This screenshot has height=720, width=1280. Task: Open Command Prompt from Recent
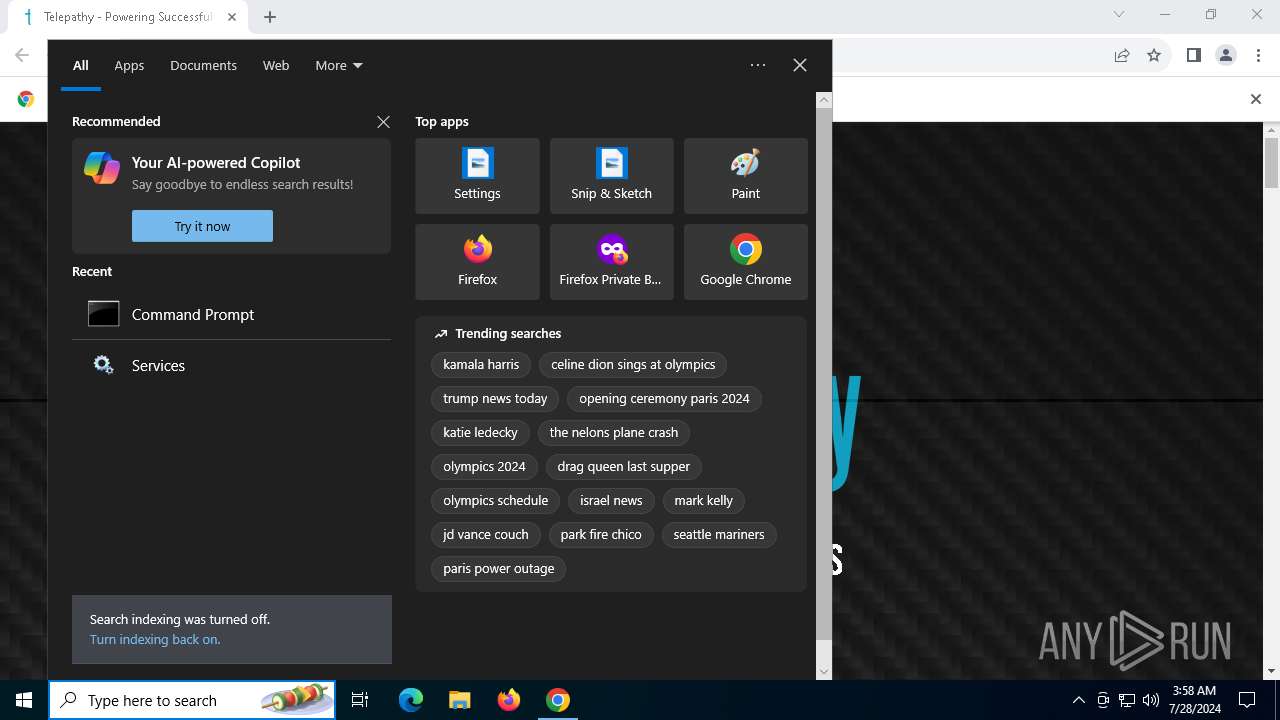(x=231, y=314)
